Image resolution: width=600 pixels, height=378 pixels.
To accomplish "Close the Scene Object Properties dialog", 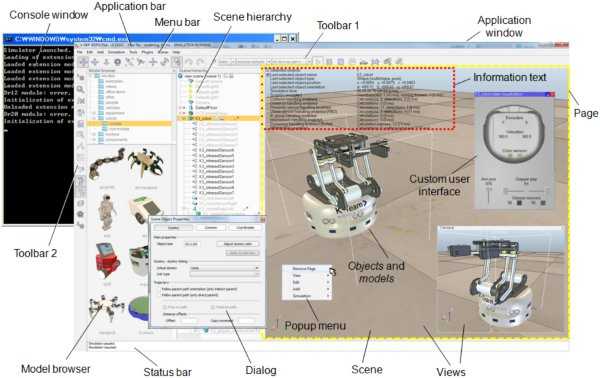I will point(262,219).
